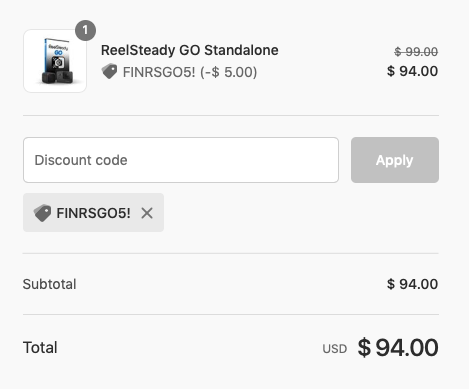Click the Total label
This screenshot has height=389, width=469.
click(x=40, y=347)
